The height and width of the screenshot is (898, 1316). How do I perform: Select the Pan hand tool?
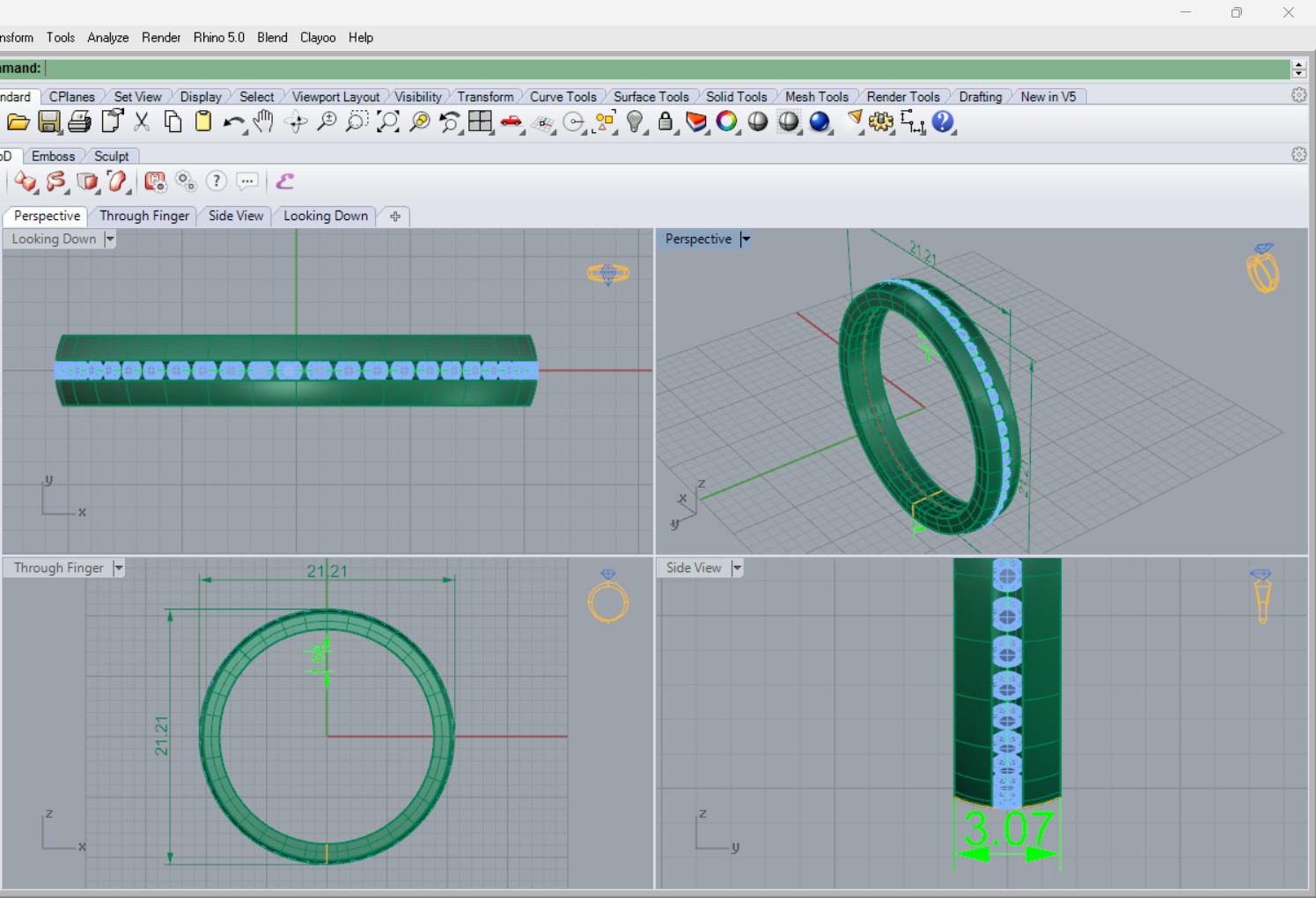point(263,122)
